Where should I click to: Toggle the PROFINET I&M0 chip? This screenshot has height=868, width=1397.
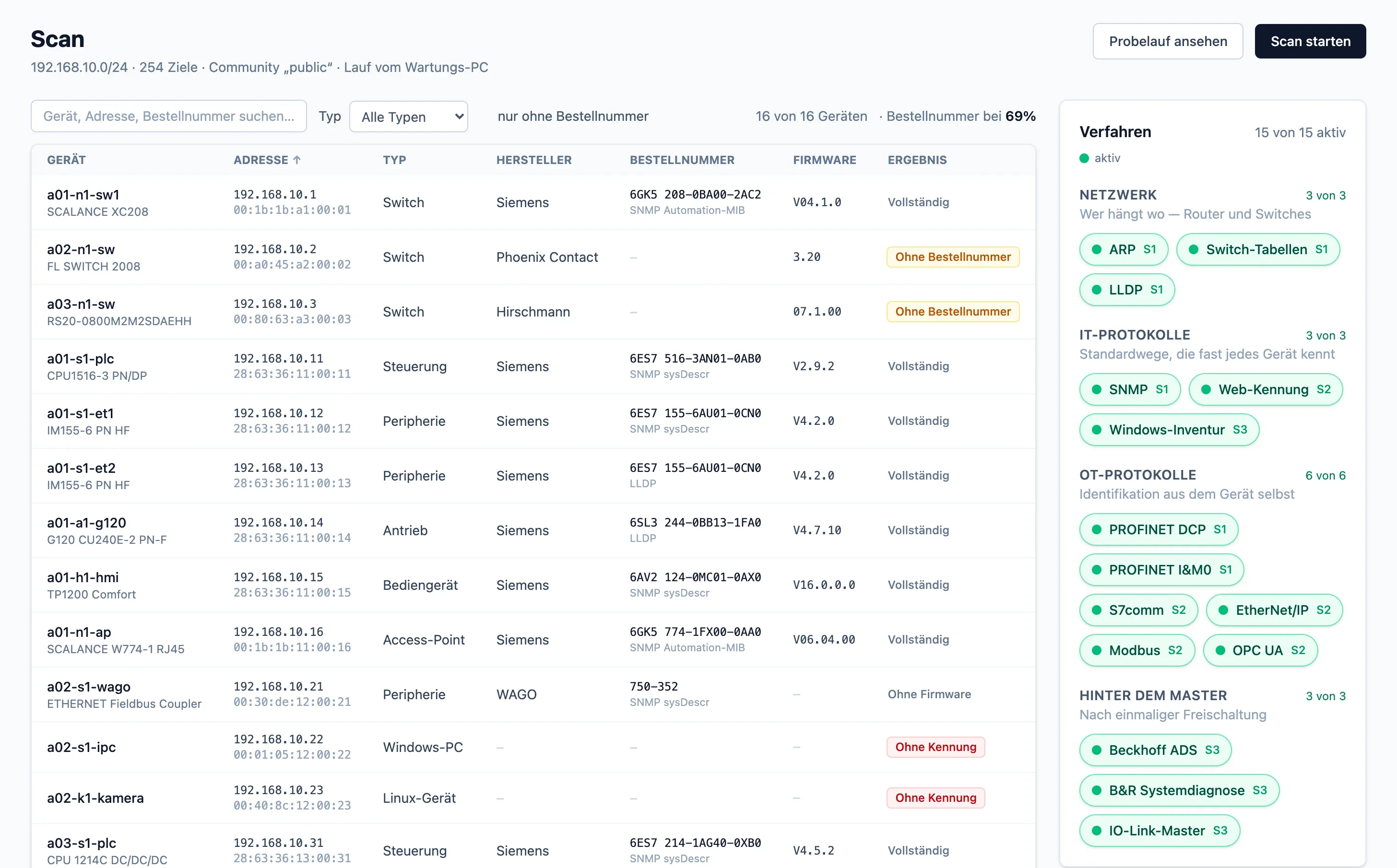[x=1161, y=570]
